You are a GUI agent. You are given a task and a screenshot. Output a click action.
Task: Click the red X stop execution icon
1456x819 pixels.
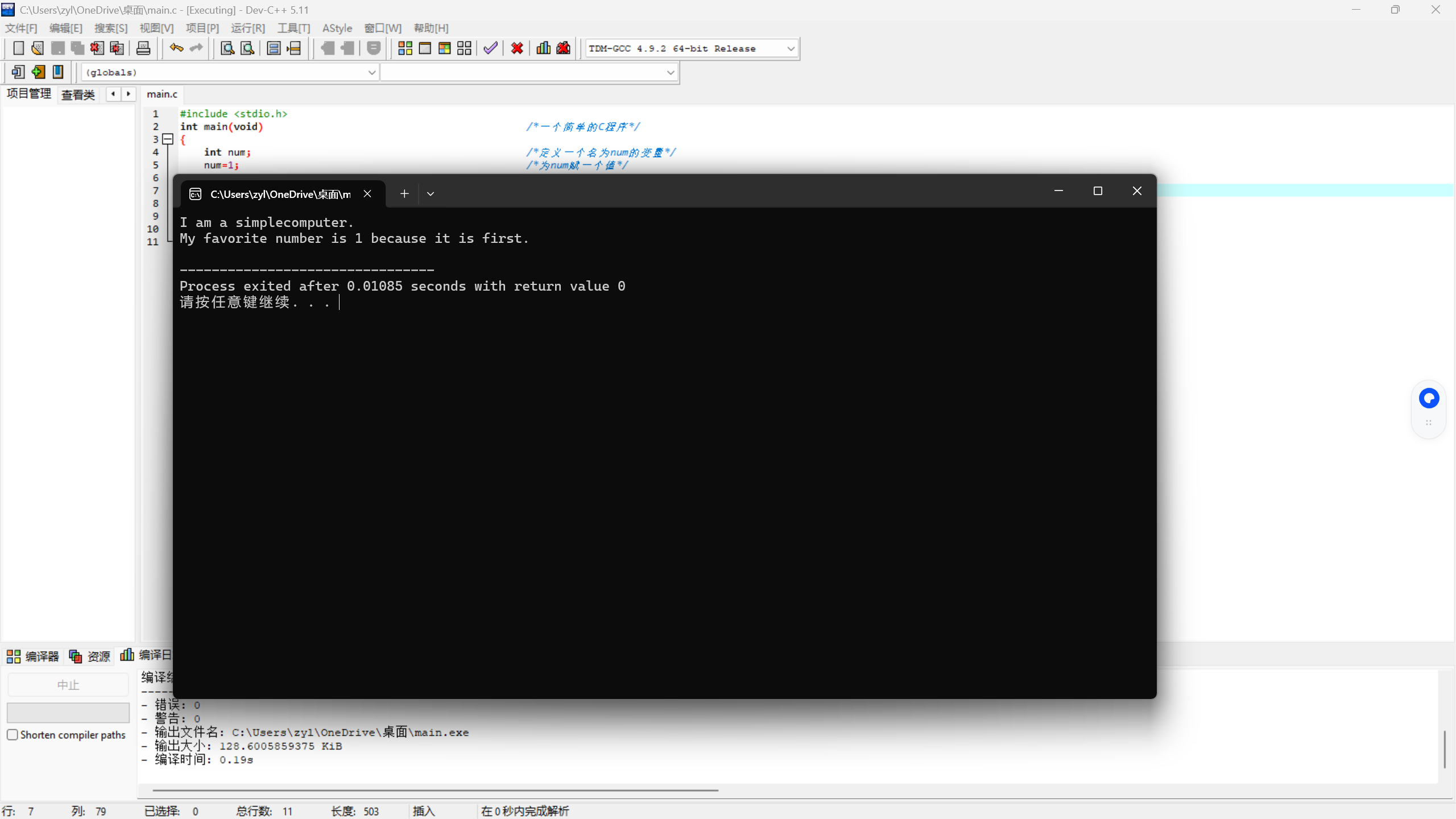coord(517,48)
